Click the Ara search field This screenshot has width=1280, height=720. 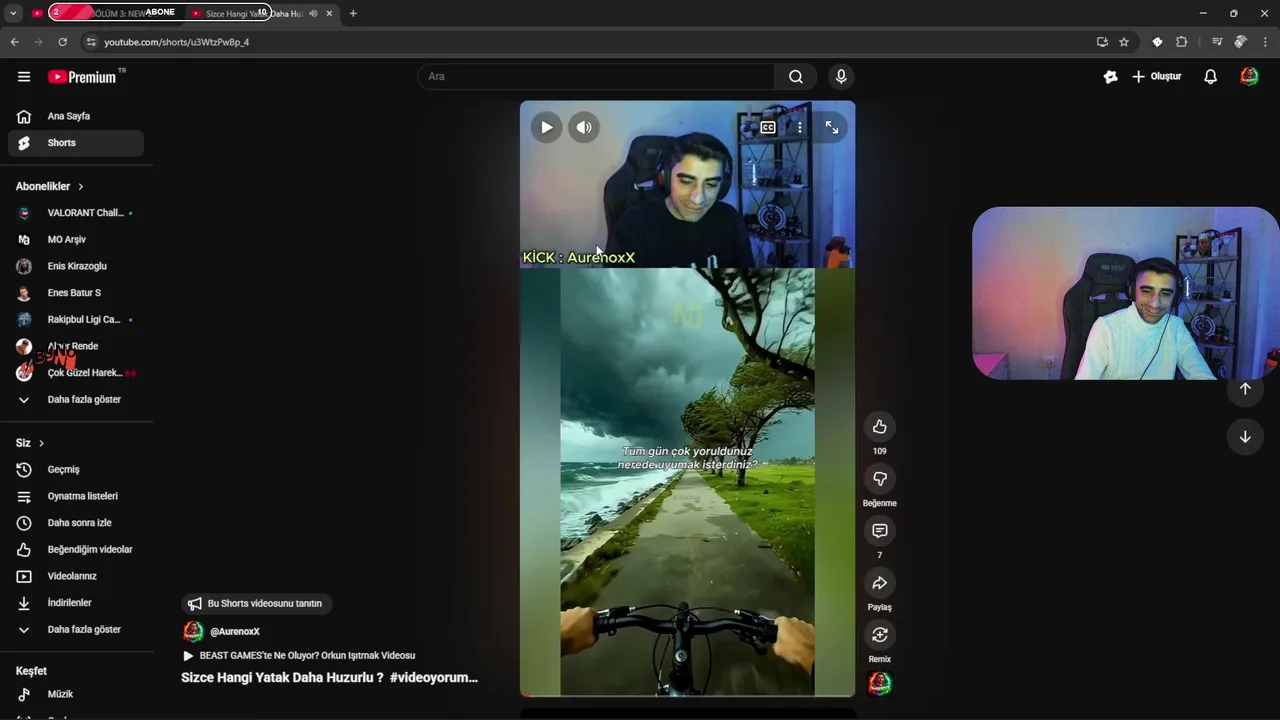pyautogui.click(x=596, y=76)
